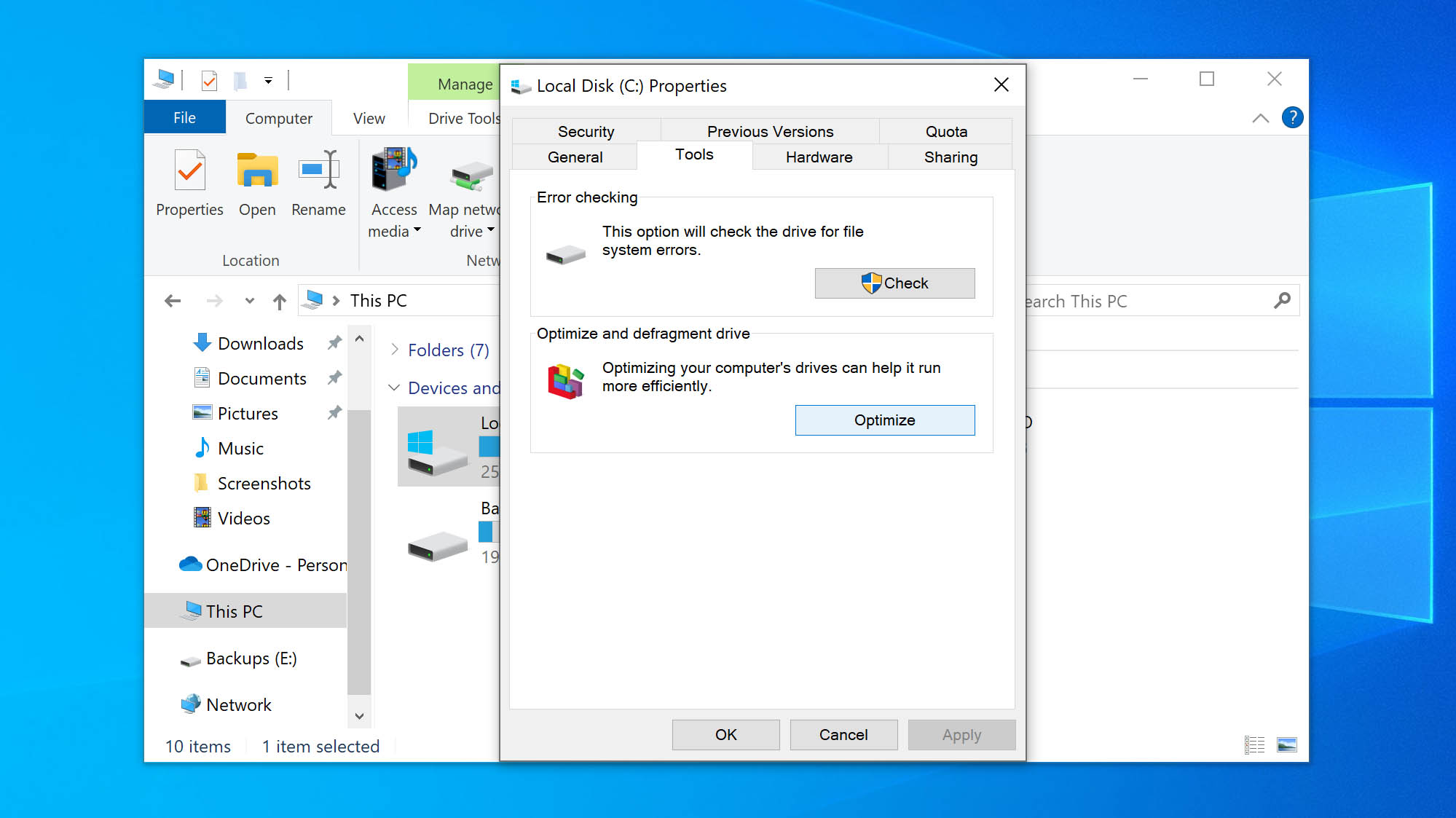1456x818 pixels.
Task: Click the Optimize button
Action: coord(884,420)
